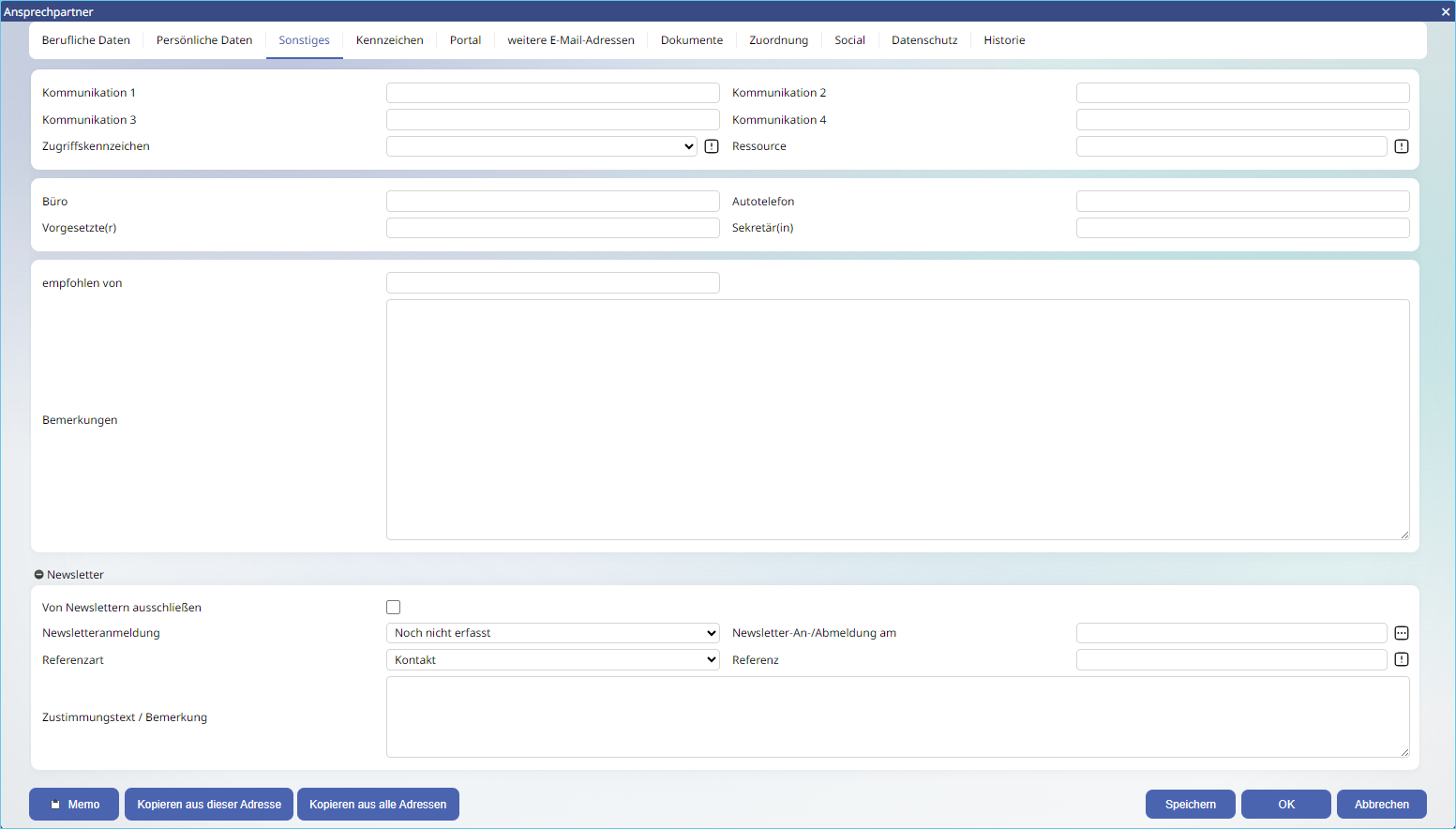This screenshot has height=829, width=1456.
Task: Click into the Ressource input field
Action: [x=1232, y=146]
